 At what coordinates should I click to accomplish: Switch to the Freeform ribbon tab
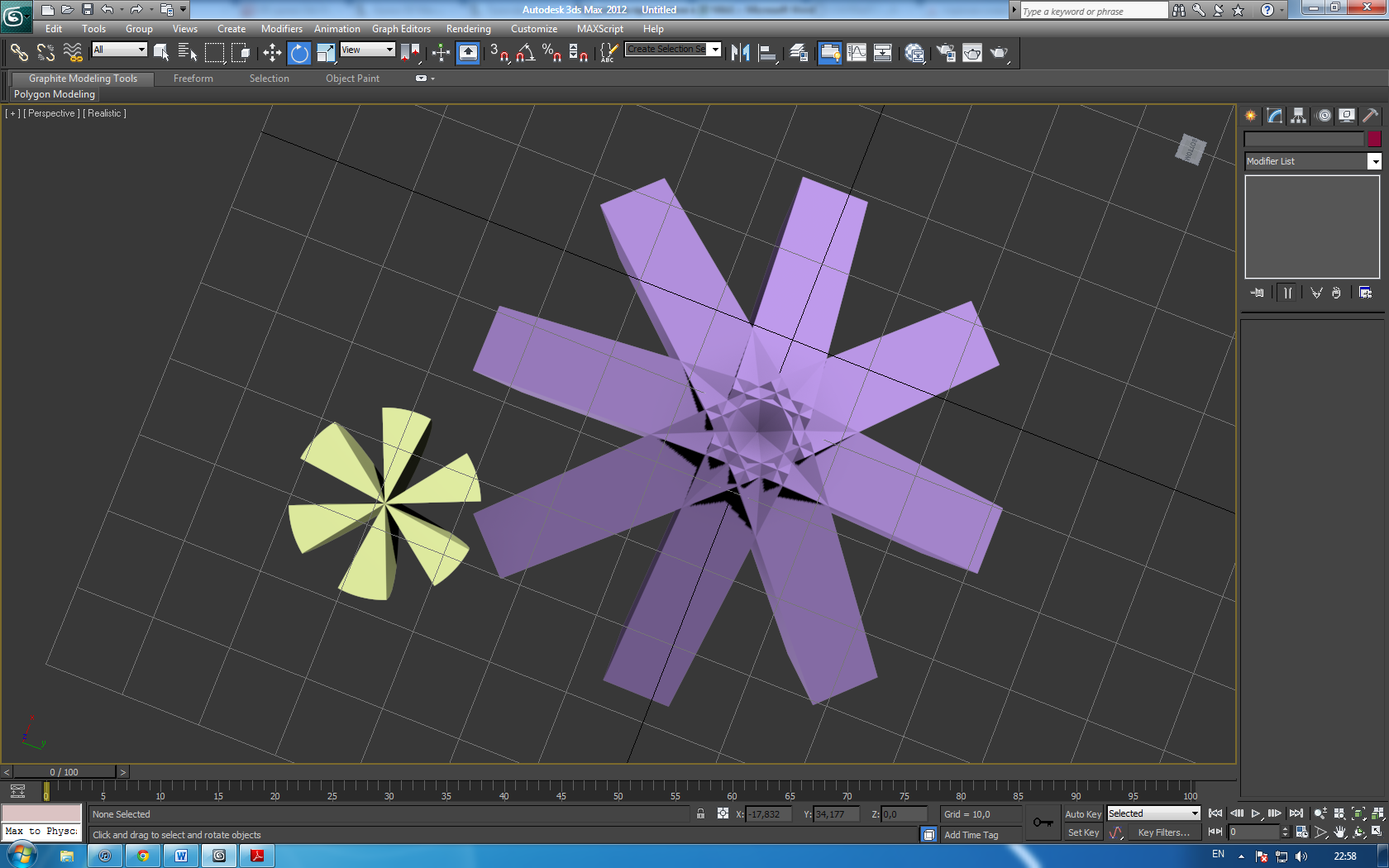point(193,79)
